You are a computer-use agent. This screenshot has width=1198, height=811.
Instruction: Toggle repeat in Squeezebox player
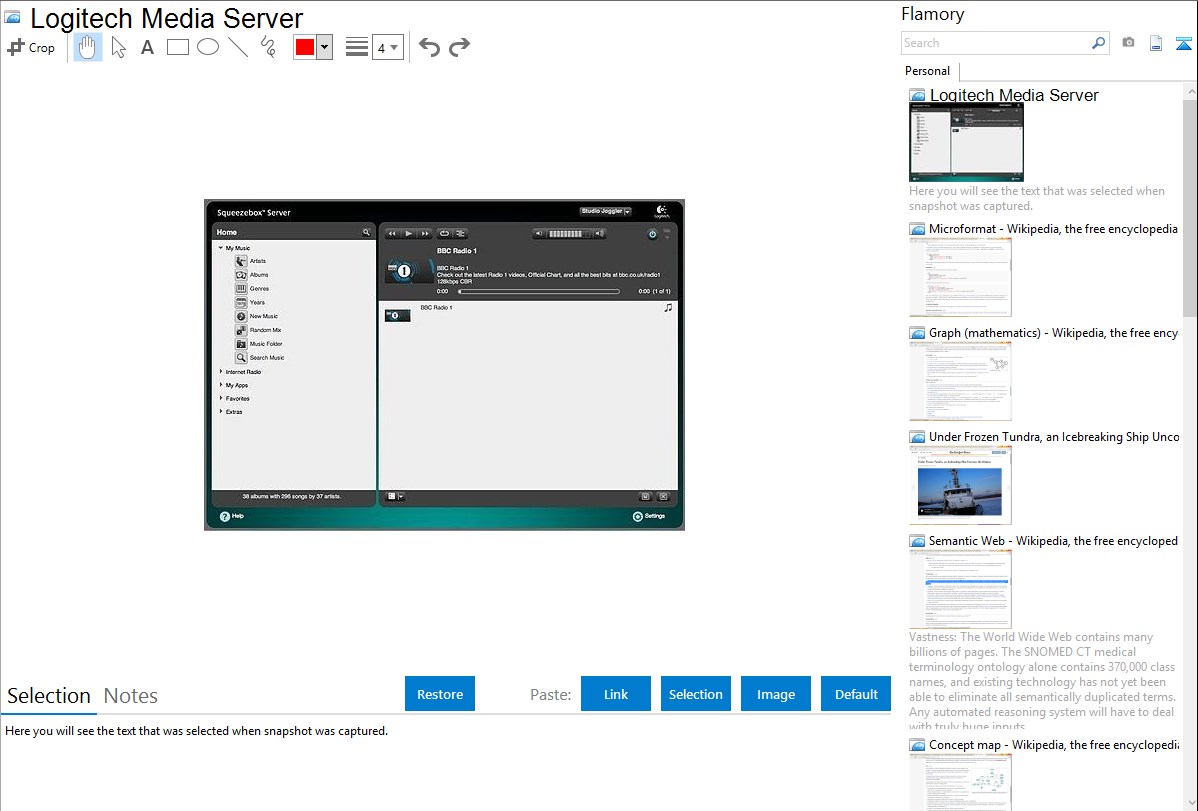(444, 234)
